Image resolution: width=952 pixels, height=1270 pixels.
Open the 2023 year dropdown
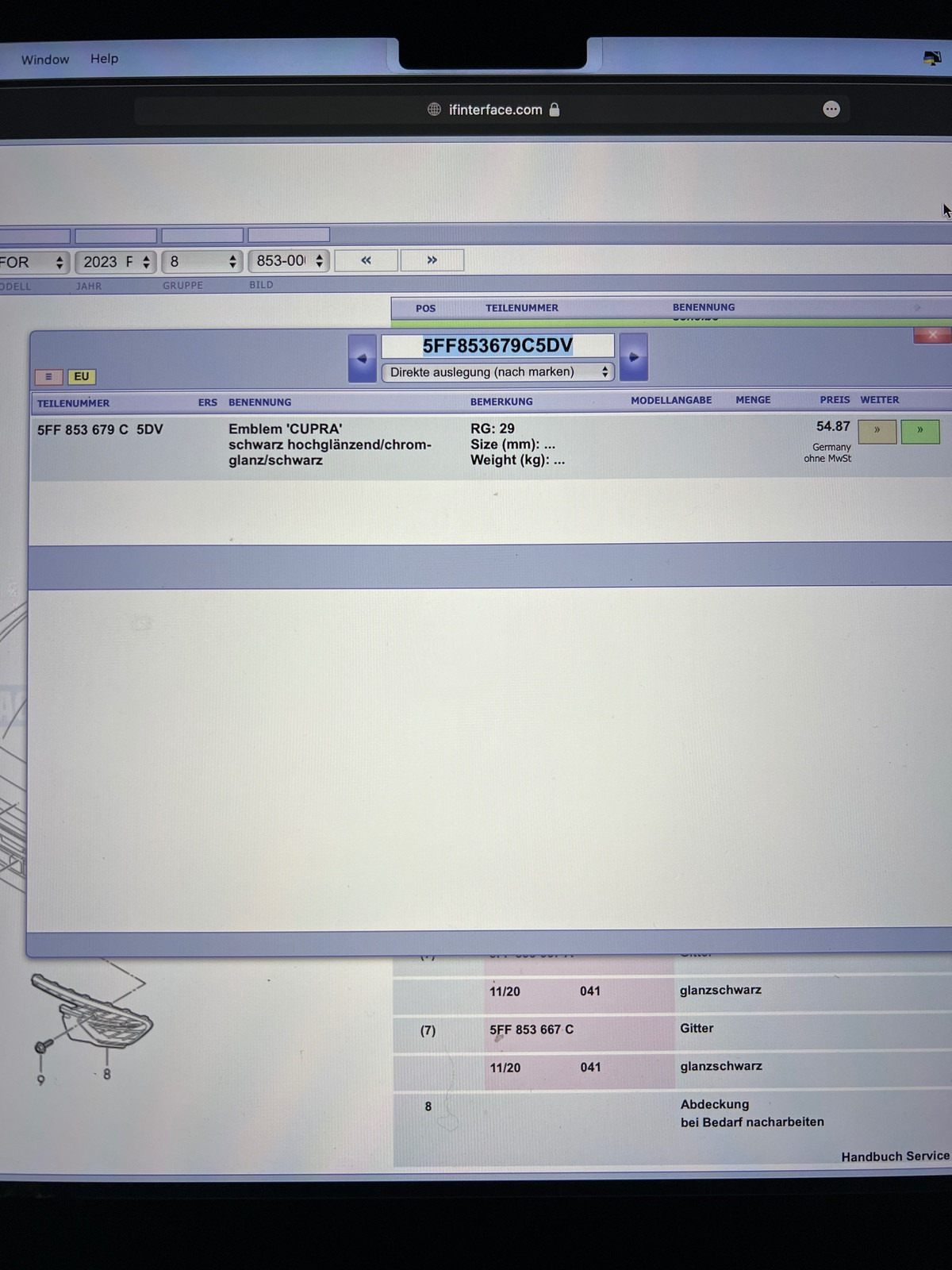tap(116, 262)
